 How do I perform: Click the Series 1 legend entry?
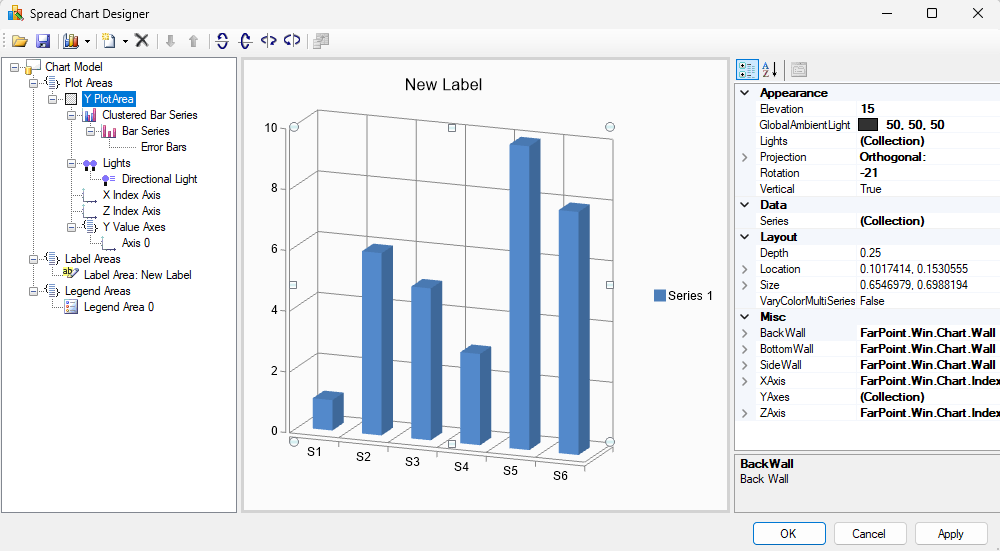pyautogui.click(x=683, y=296)
